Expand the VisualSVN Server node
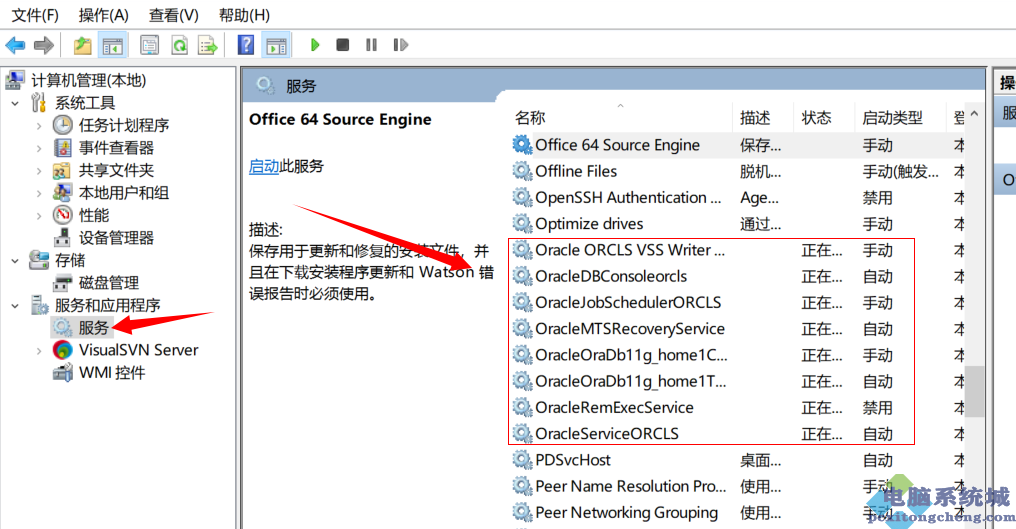The width and height of the screenshot is (1016, 529). (x=39, y=351)
